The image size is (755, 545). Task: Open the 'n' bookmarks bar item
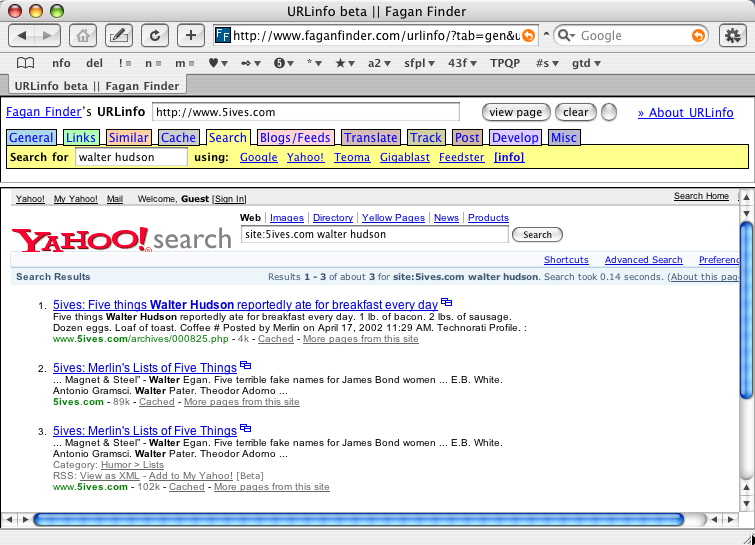click(153, 63)
